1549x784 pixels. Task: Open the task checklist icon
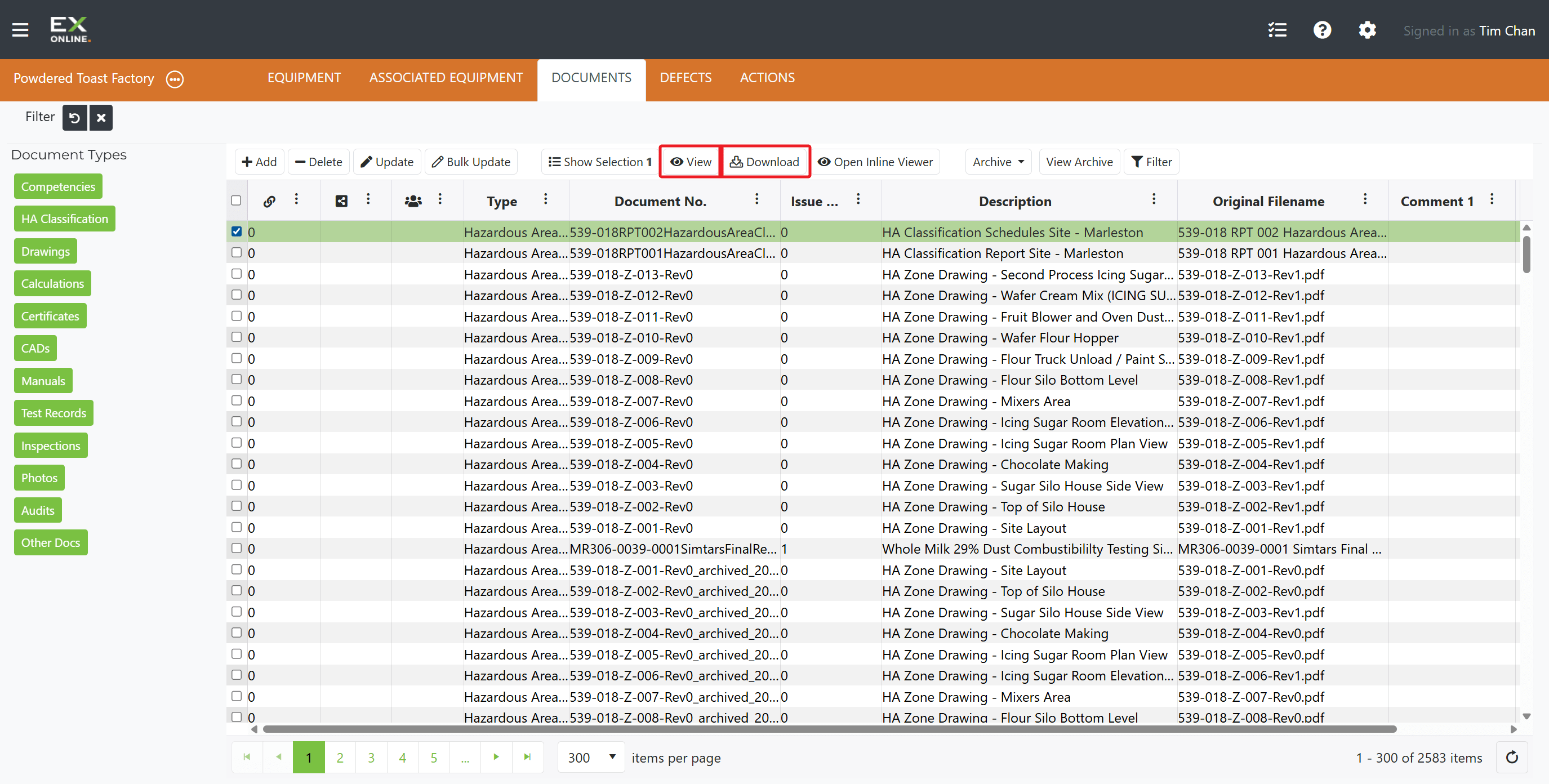pyautogui.click(x=1277, y=30)
